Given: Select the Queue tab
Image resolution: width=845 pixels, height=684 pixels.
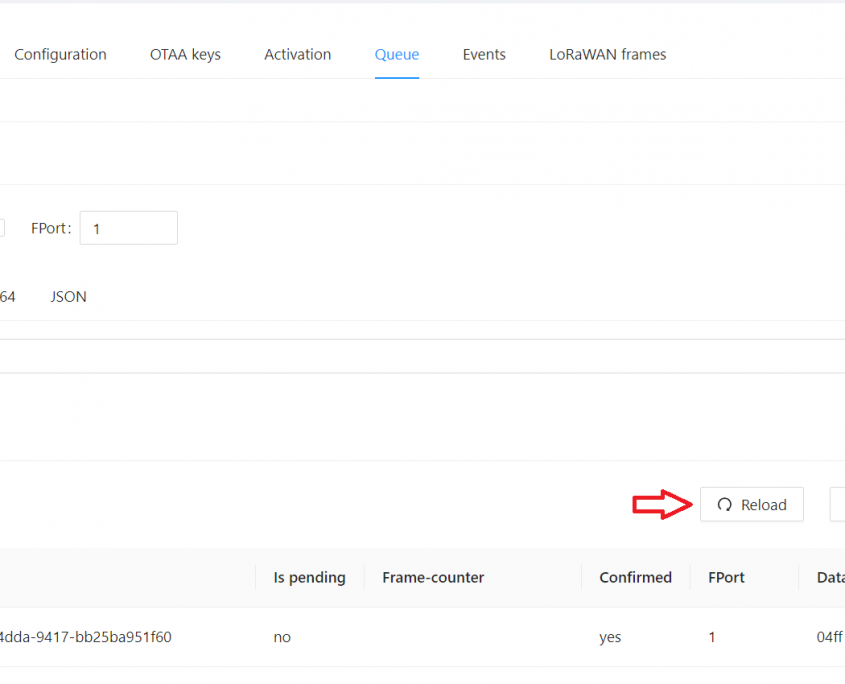Looking at the screenshot, I should tap(397, 55).
